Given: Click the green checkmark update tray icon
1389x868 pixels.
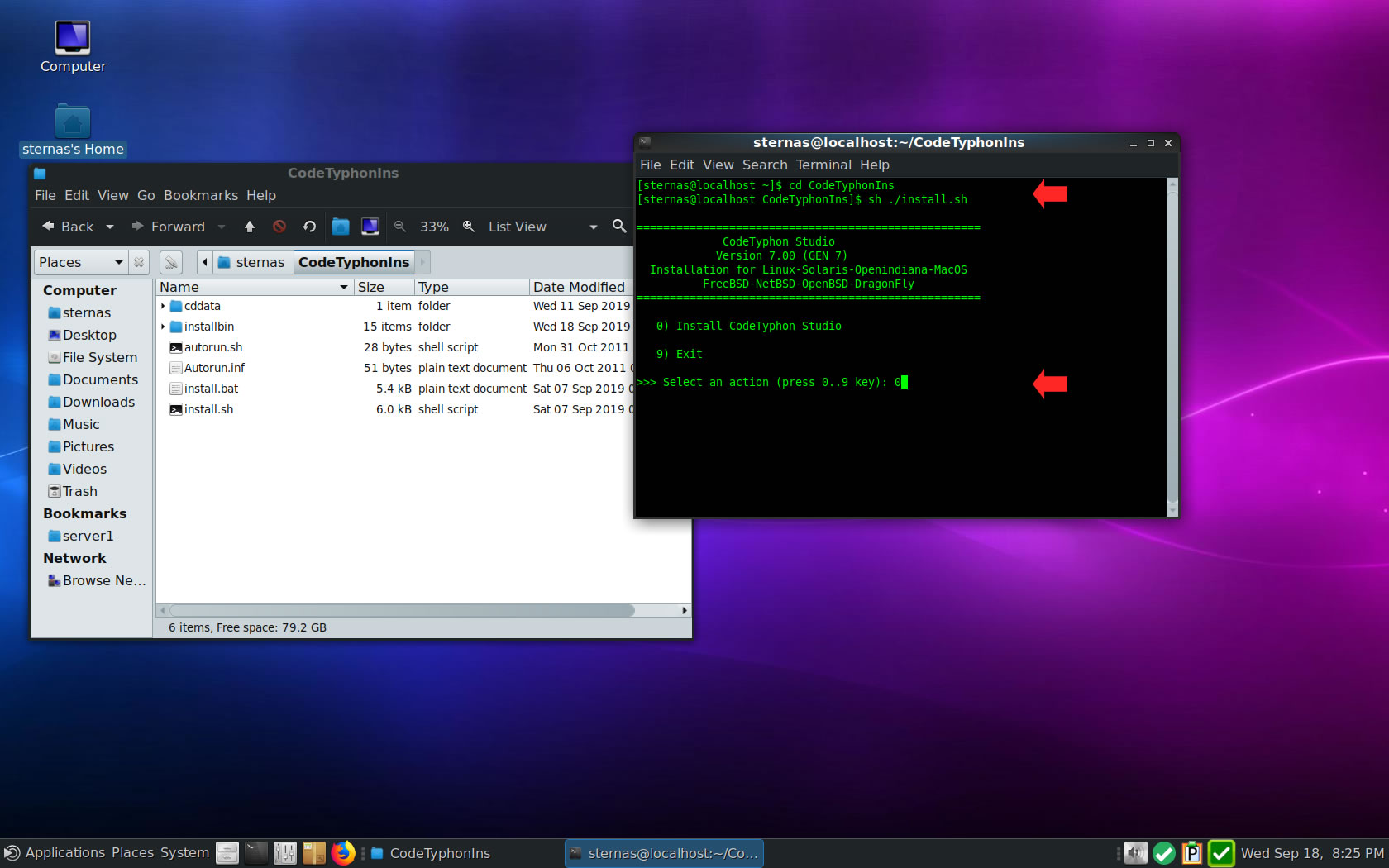Looking at the screenshot, I should 1164,853.
